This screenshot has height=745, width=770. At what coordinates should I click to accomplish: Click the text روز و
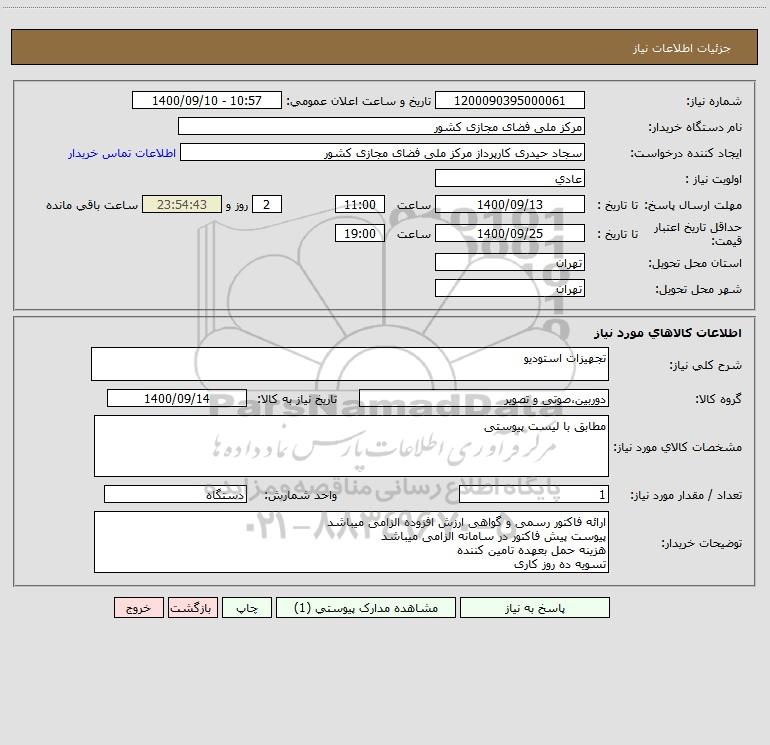point(237,205)
